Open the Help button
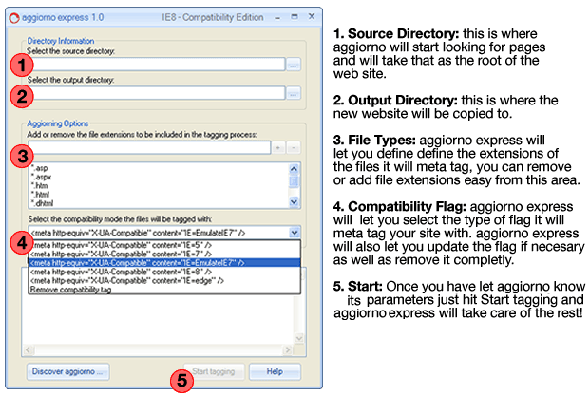The image size is (588, 397). click(x=275, y=372)
